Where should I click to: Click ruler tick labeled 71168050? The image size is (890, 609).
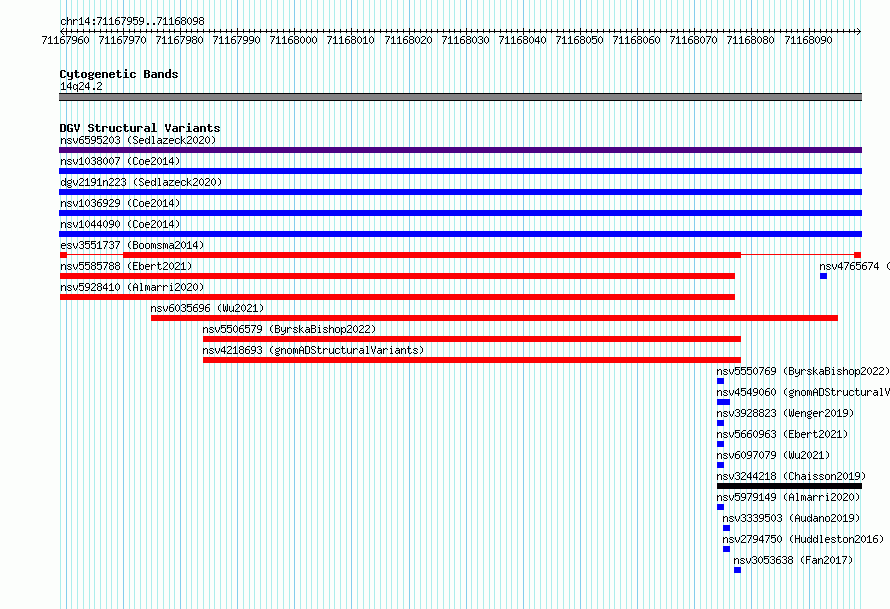point(579,40)
